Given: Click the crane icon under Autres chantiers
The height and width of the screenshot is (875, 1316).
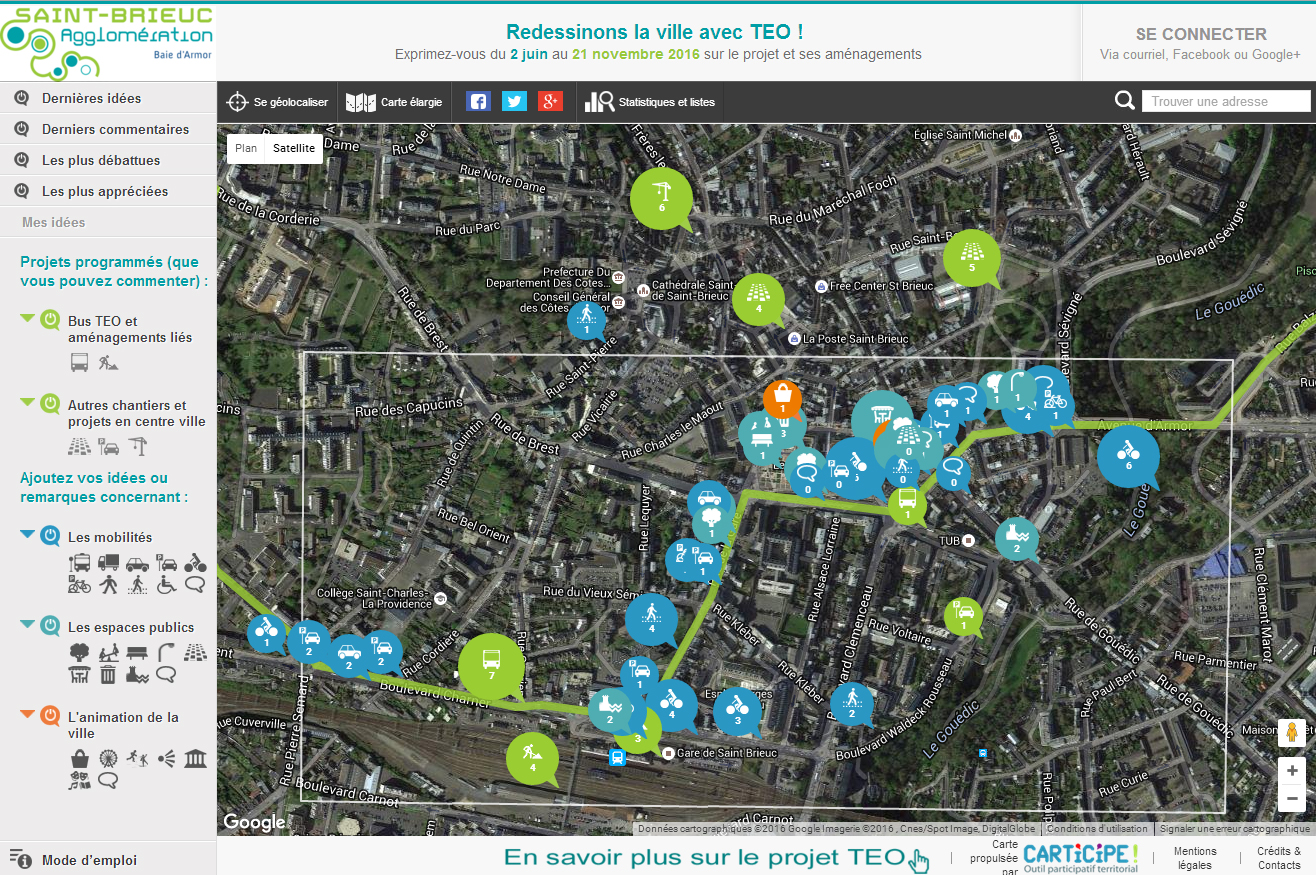Looking at the screenshot, I should coord(138,446).
